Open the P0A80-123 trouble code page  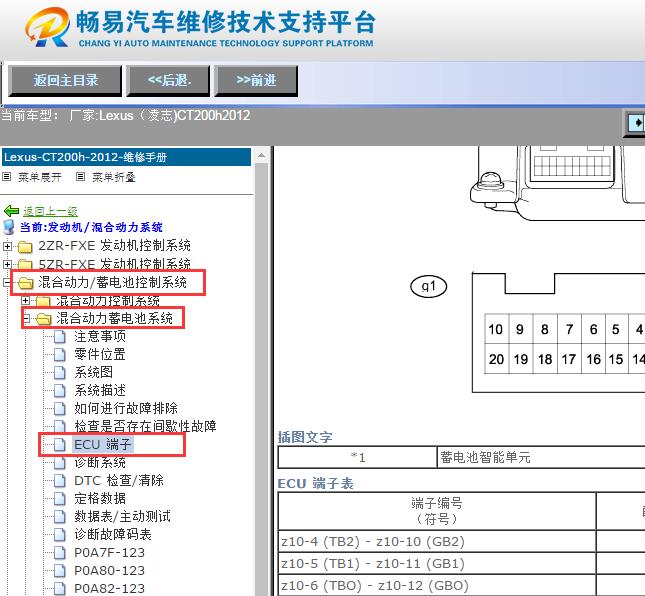(x=109, y=571)
